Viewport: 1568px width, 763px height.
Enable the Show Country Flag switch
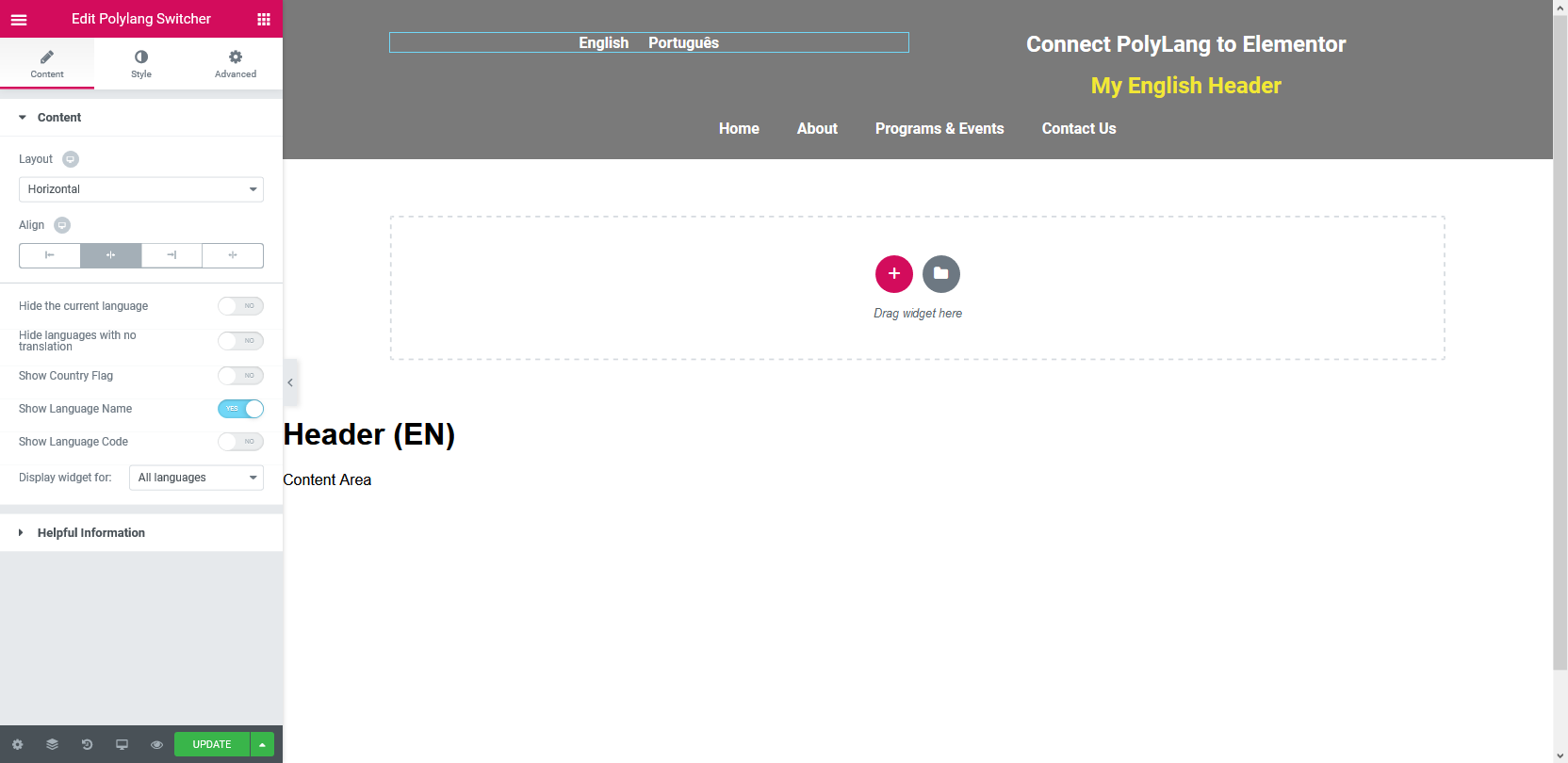240,376
